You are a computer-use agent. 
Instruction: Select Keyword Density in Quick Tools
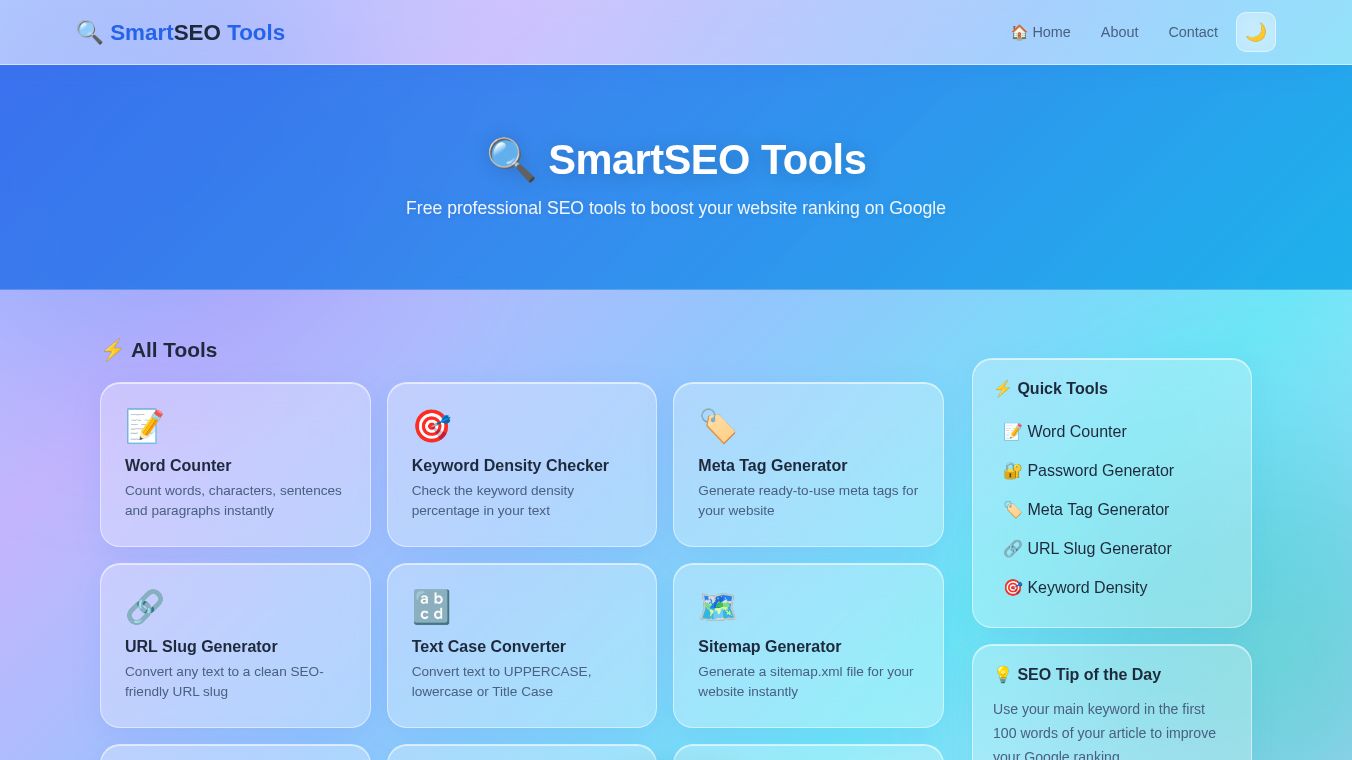tap(1112, 588)
